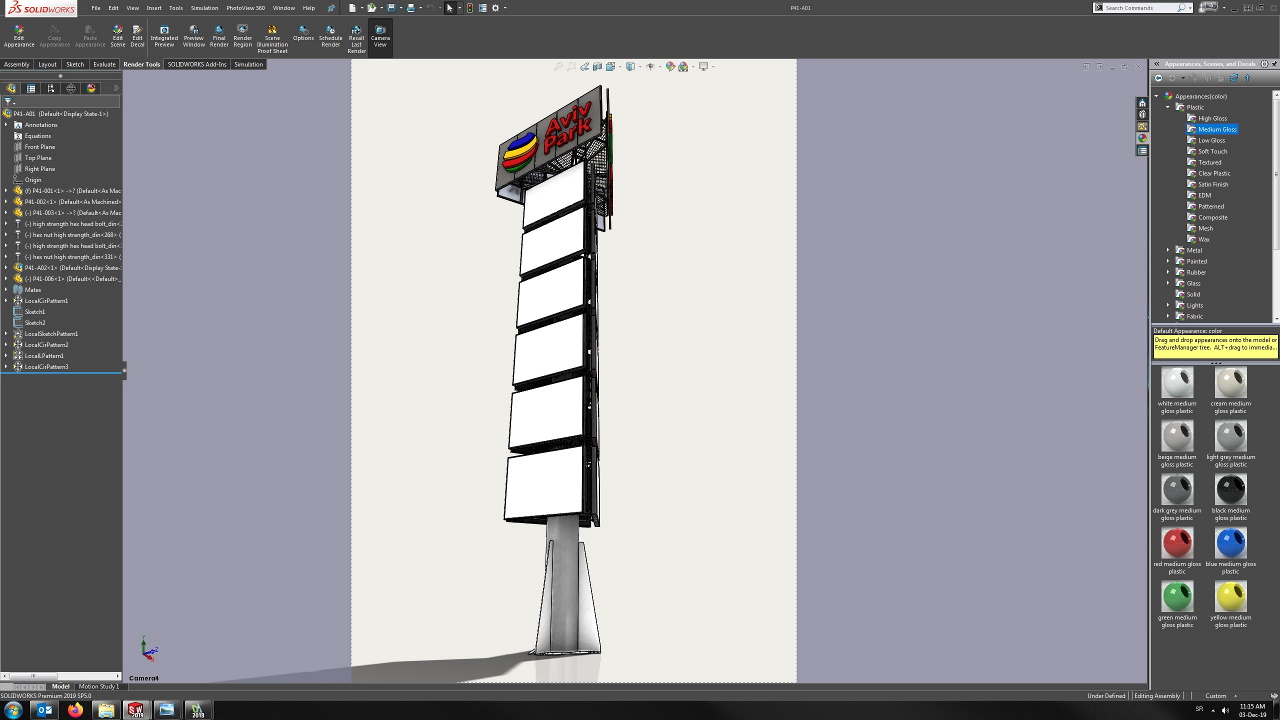Collapse the Plastic appearance folder
The width and height of the screenshot is (1280, 720).
[x=1168, y=107]
